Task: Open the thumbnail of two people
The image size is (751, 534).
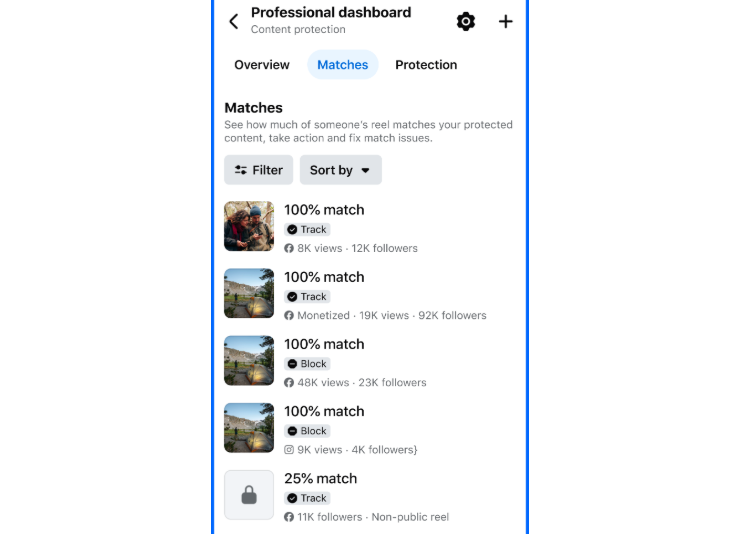Action: [x=249, y=226]
